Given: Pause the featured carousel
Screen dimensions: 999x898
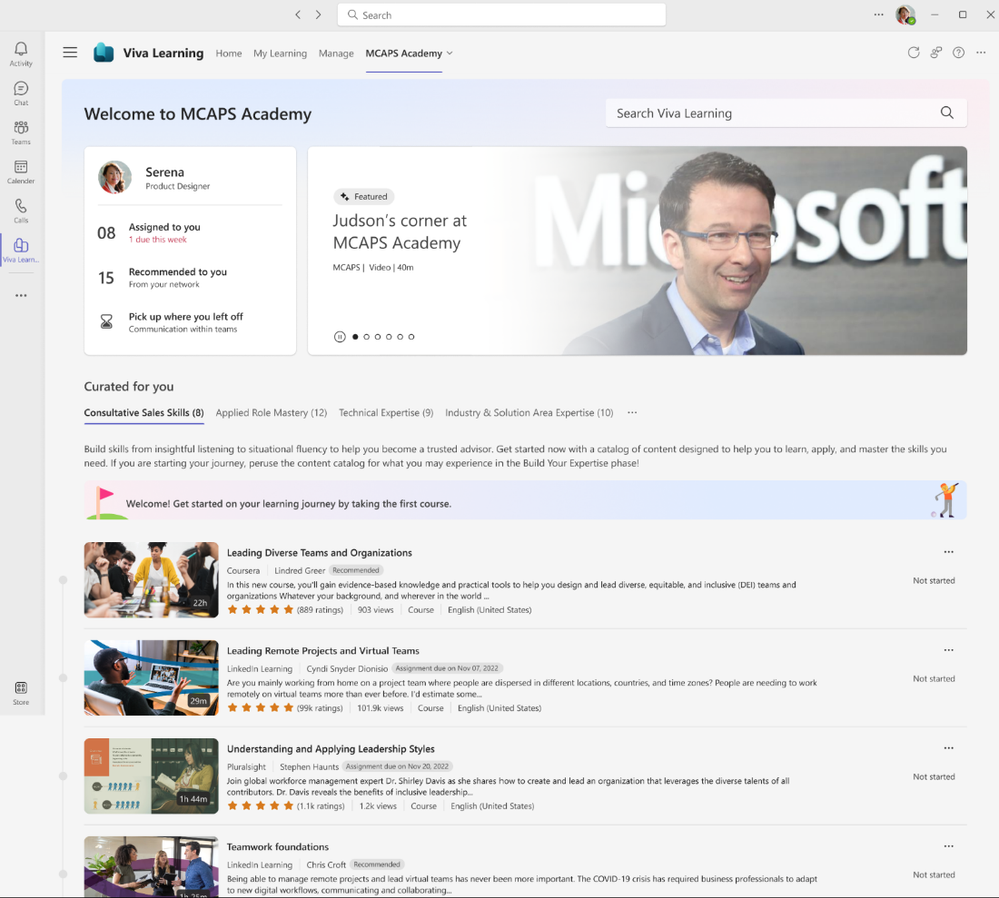Looking at the screenshot, I should (340, 337).
